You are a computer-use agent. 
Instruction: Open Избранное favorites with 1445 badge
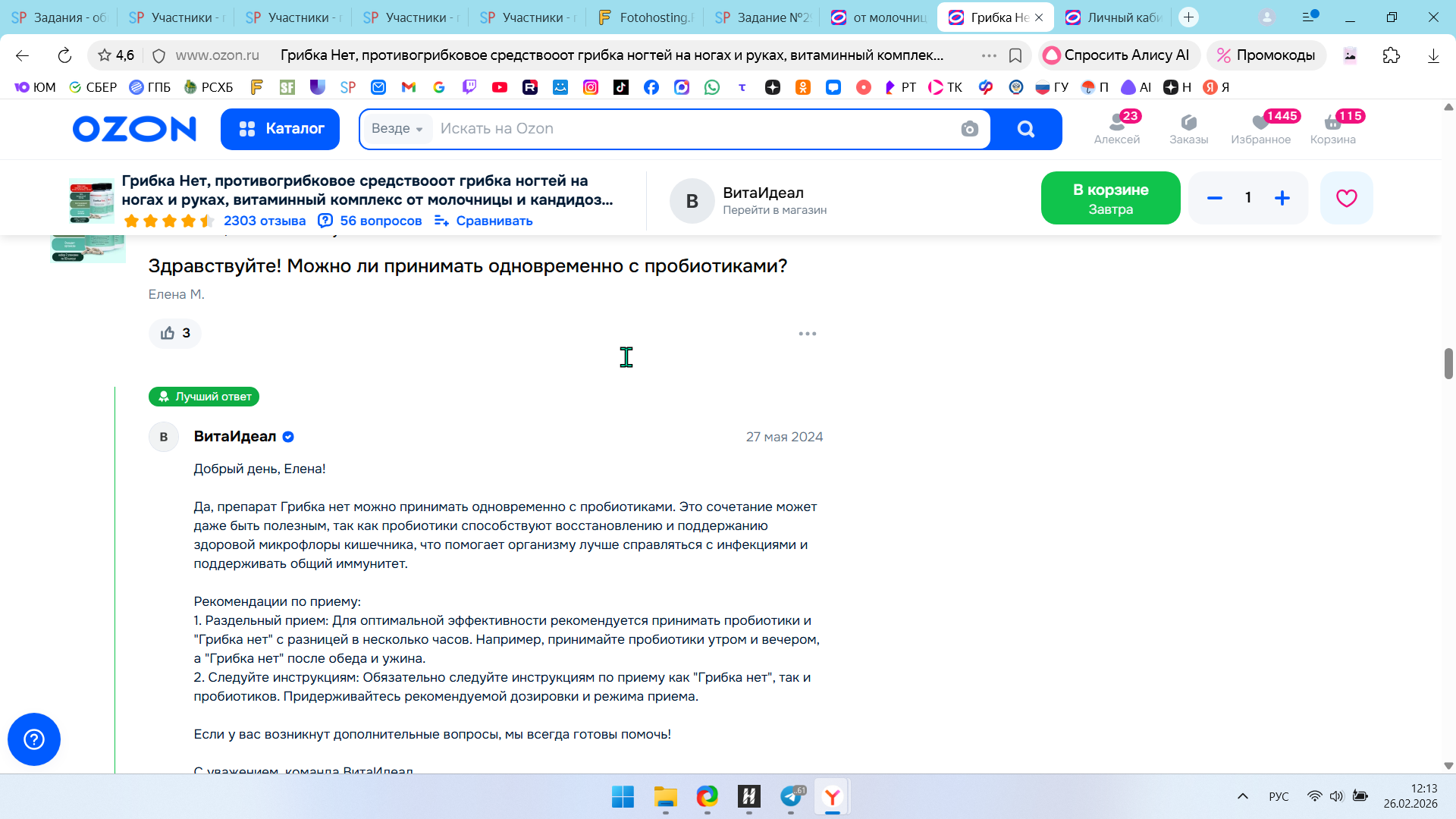coord(1260,129)
